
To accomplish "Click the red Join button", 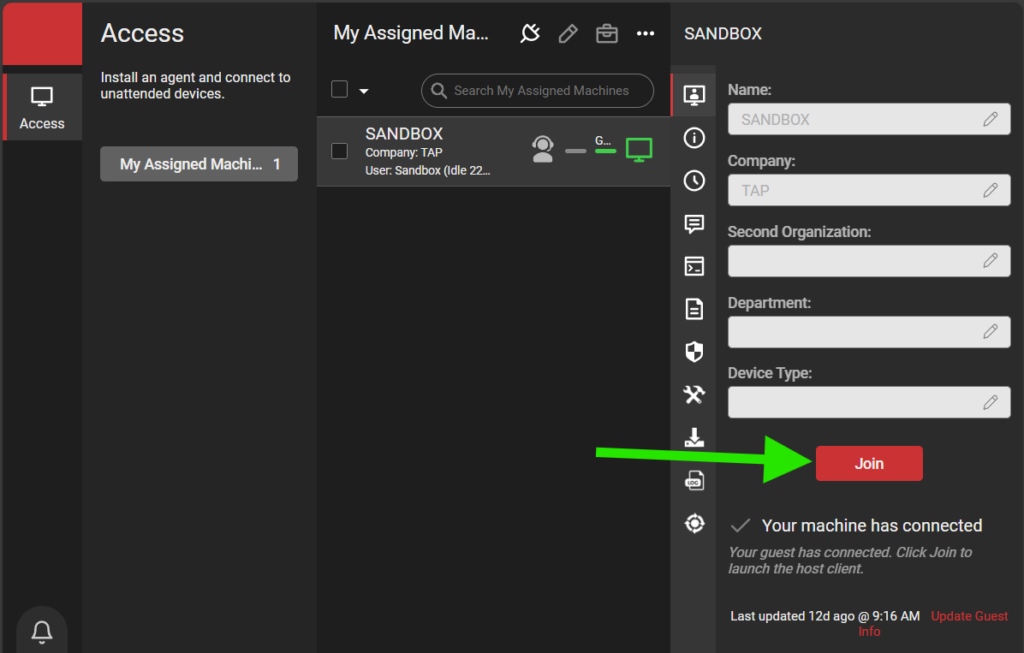I will click(869, 464).
